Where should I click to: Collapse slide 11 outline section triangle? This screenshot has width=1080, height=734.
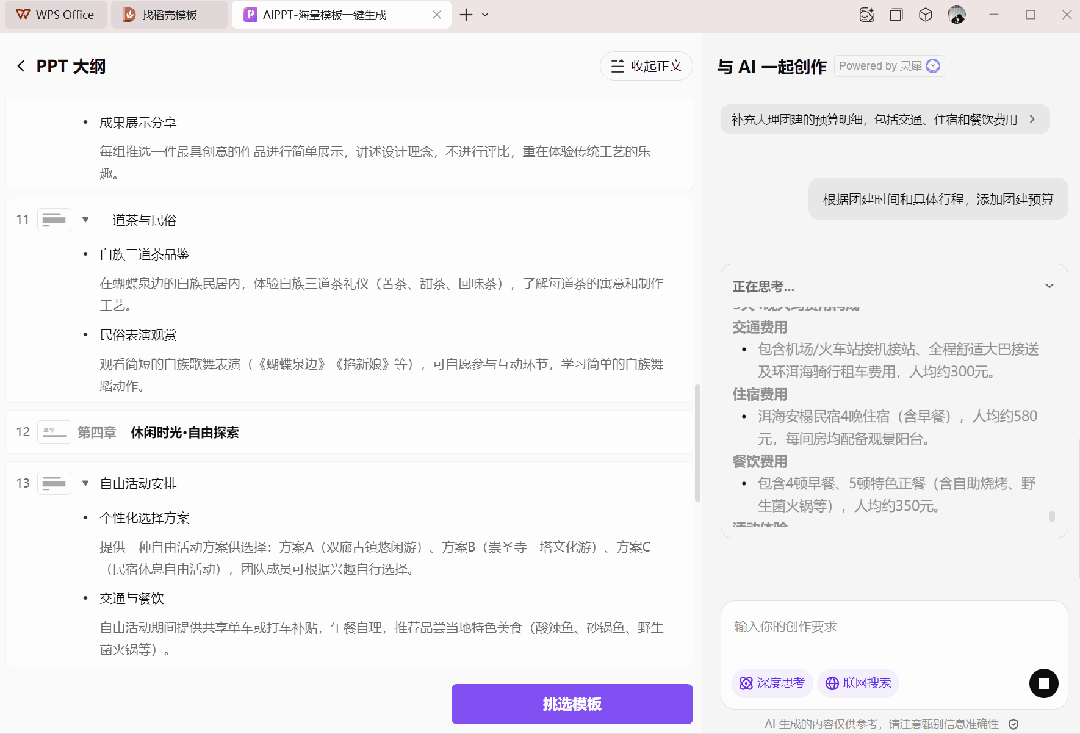(x=85, y=219)
